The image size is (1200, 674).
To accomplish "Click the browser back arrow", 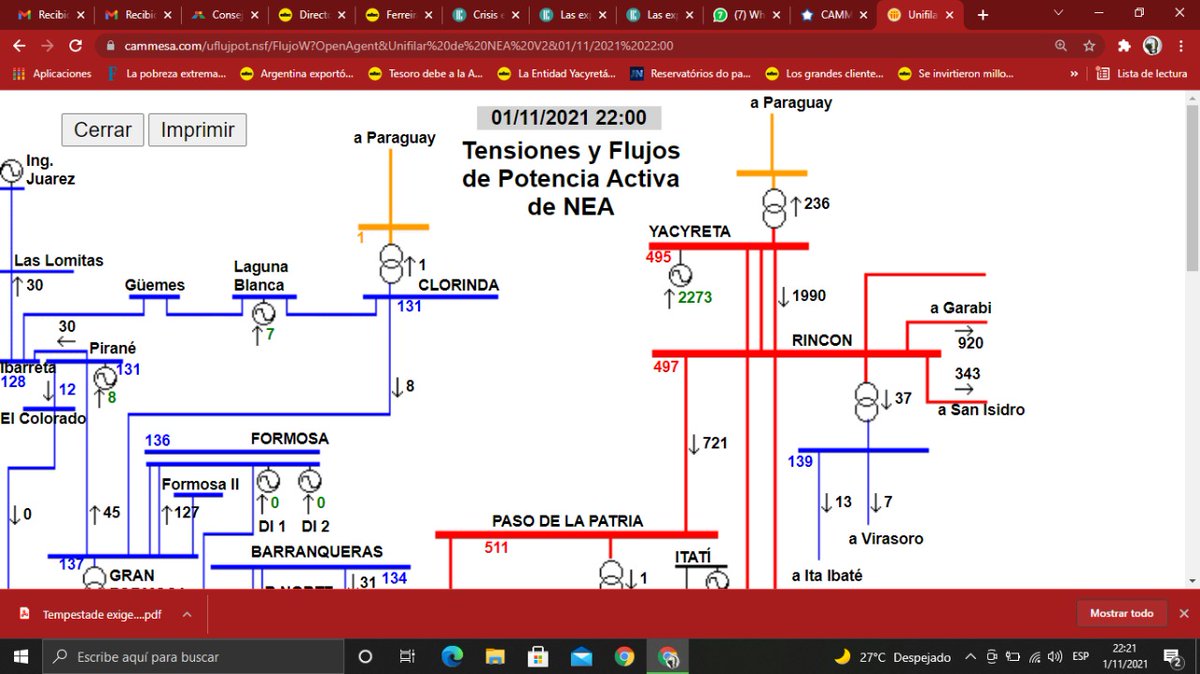I will [x=19, y=46].
